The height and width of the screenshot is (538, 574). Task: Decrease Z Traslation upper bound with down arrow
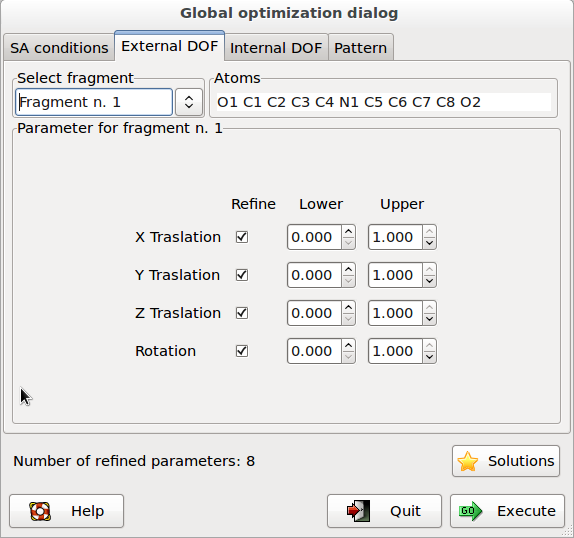pos(429,319)
